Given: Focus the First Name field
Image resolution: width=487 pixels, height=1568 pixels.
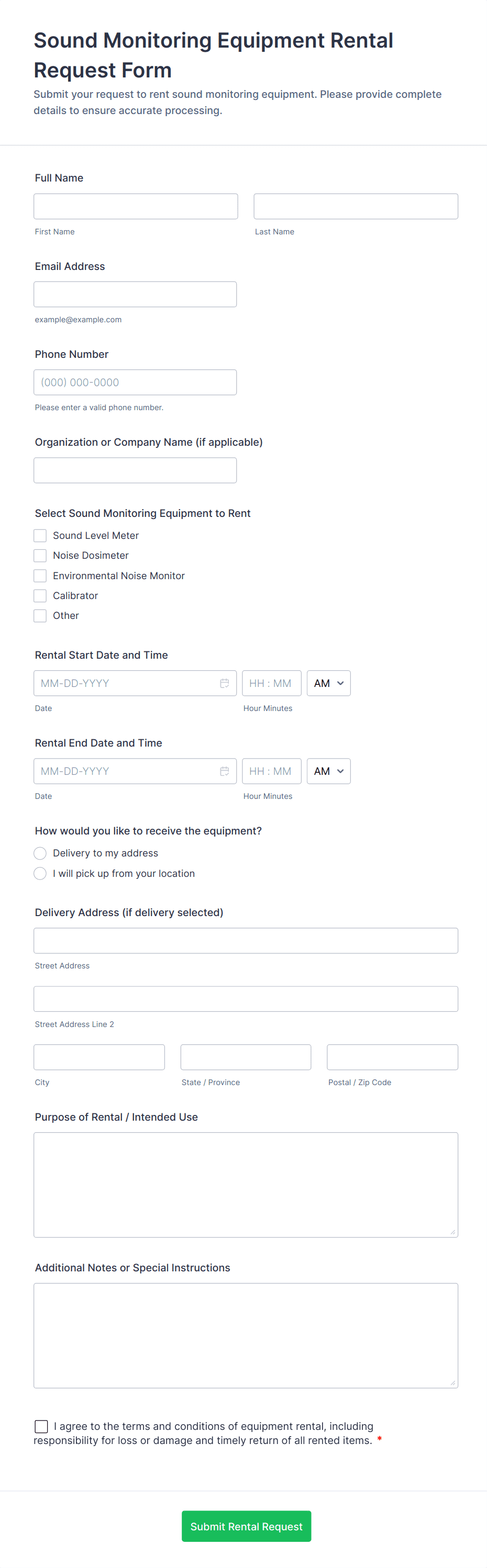Looking at the screenshot, I should pyautogui.click(x=135, y=206).
